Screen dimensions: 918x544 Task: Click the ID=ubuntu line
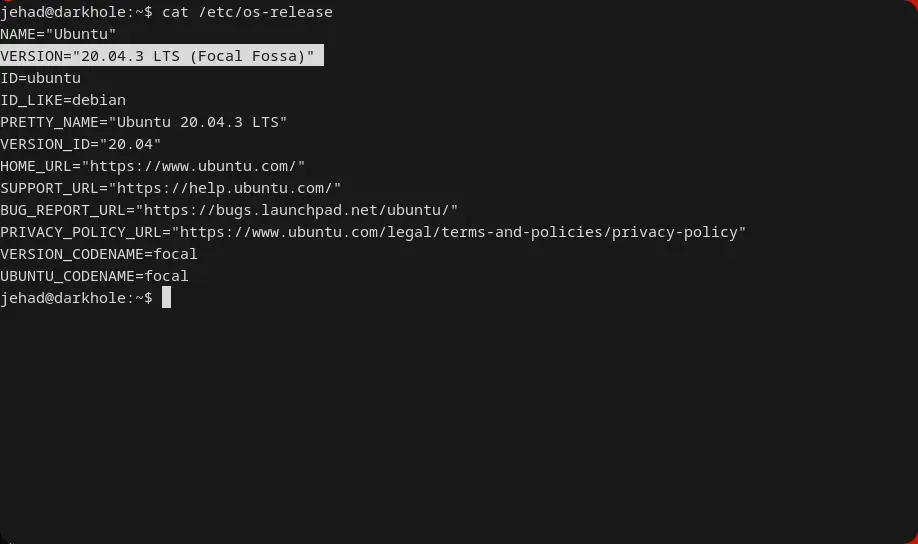(x=41, y=78)
